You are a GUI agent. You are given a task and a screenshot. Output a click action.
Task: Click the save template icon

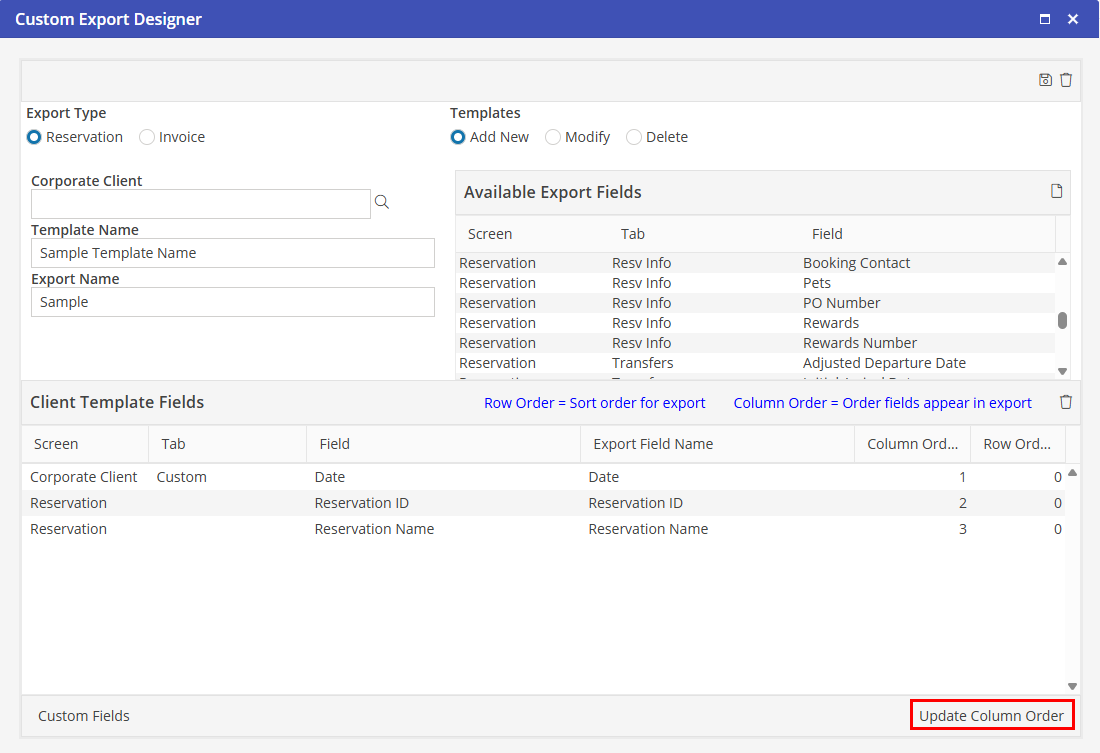(x=1045, y=80)
